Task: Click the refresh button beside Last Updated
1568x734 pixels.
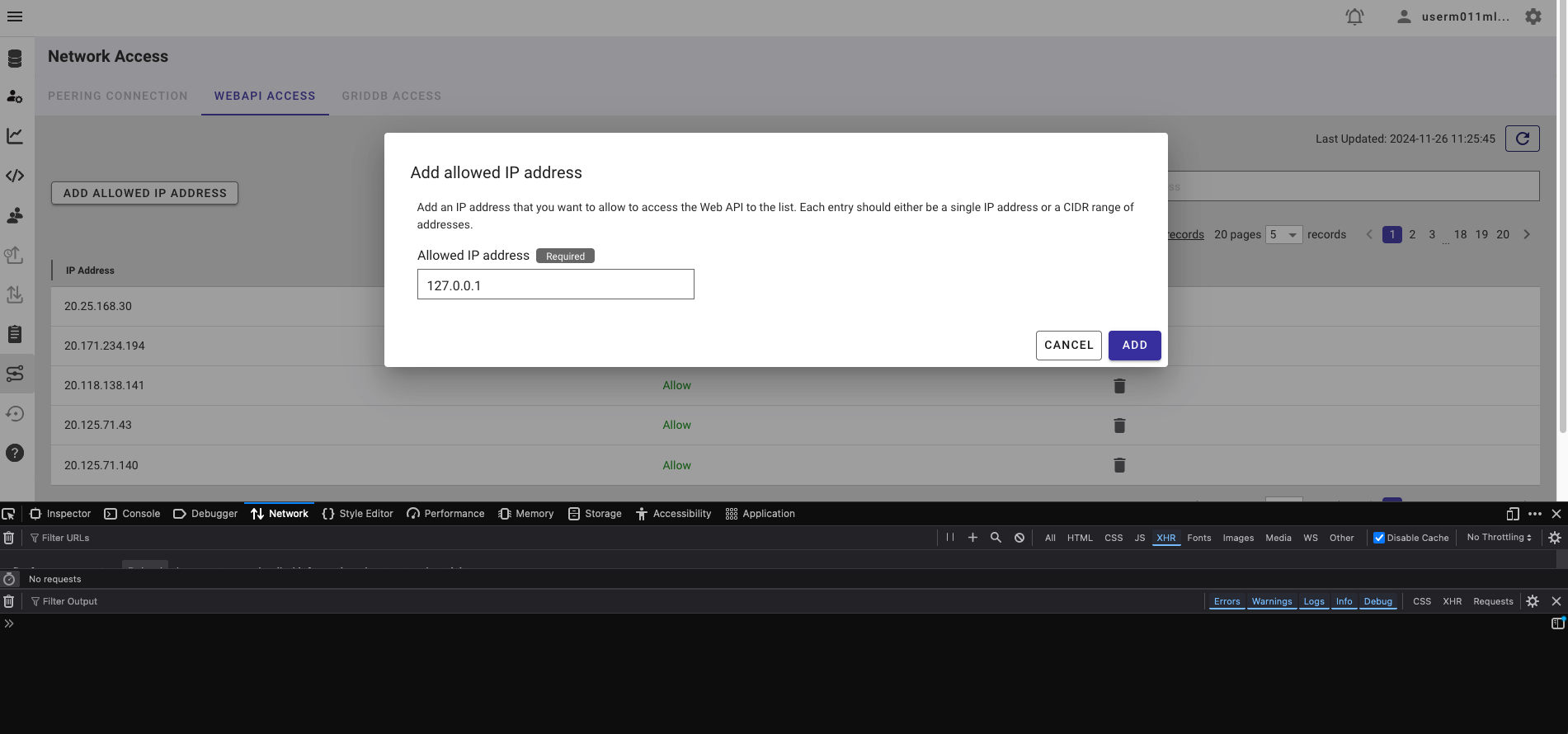Action: click(1522, 139)
